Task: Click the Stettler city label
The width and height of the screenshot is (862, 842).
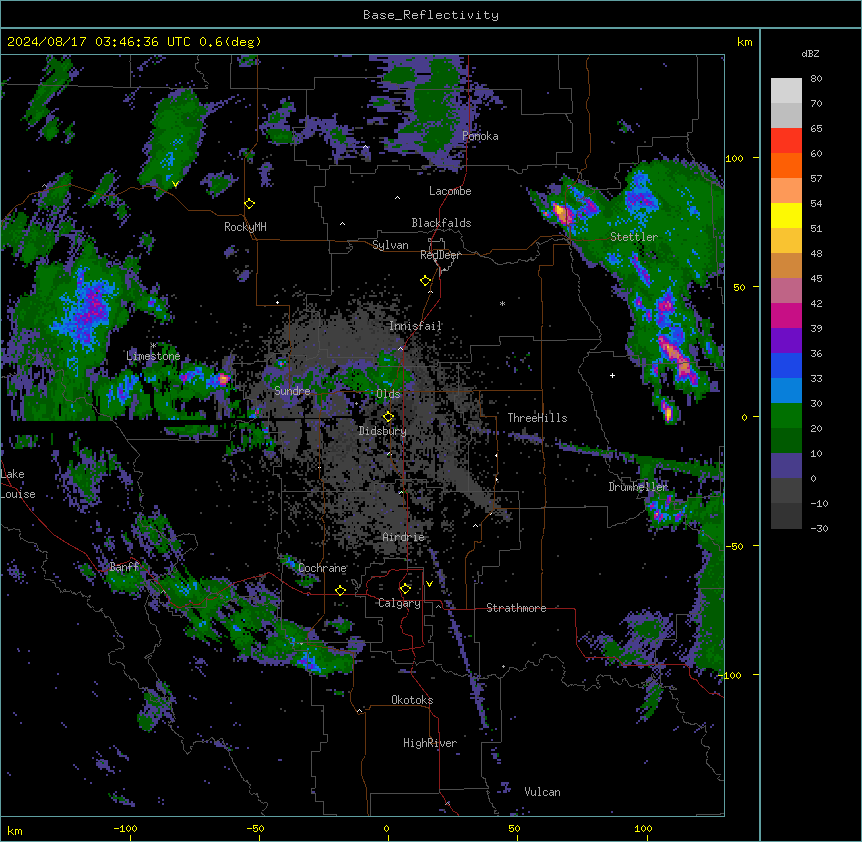Action: tap(634, 237)
